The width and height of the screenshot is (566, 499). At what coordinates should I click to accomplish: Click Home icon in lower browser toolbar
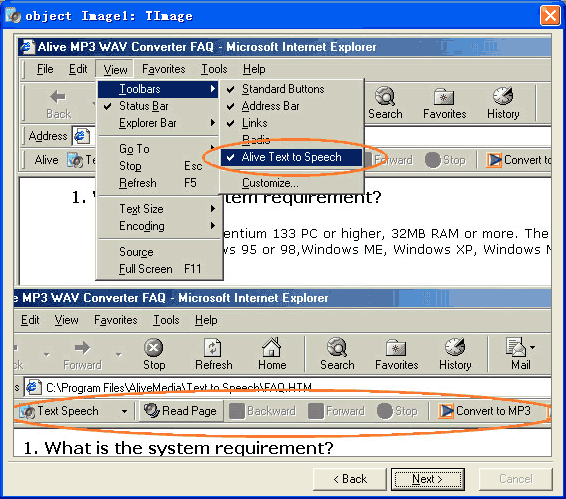[x=272, y=354]
